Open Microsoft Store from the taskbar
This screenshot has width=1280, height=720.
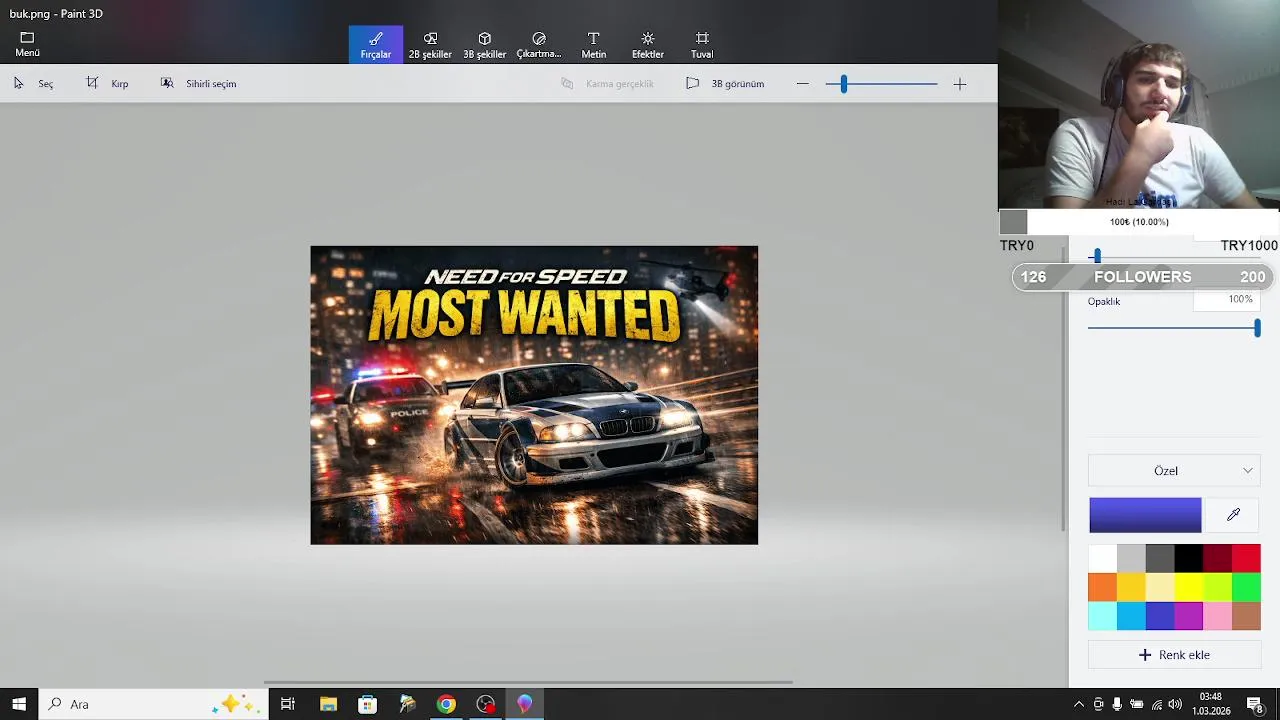367,704
